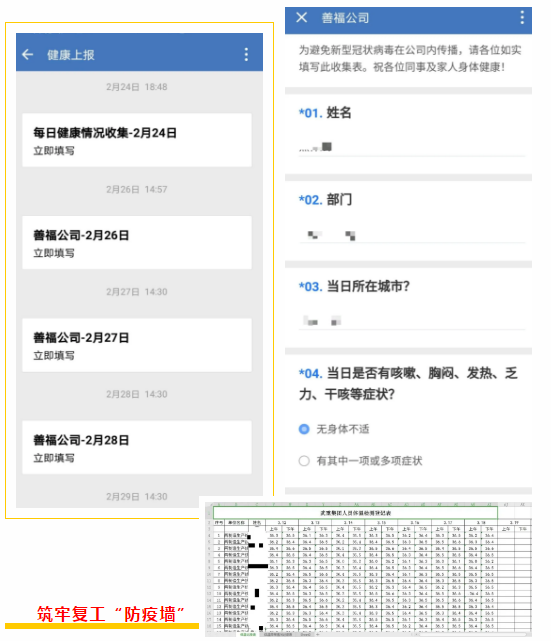This screenshot has height=641, width=551.
Task: Open the 善福公司-2月28日 card
Action: pos(137,447)
